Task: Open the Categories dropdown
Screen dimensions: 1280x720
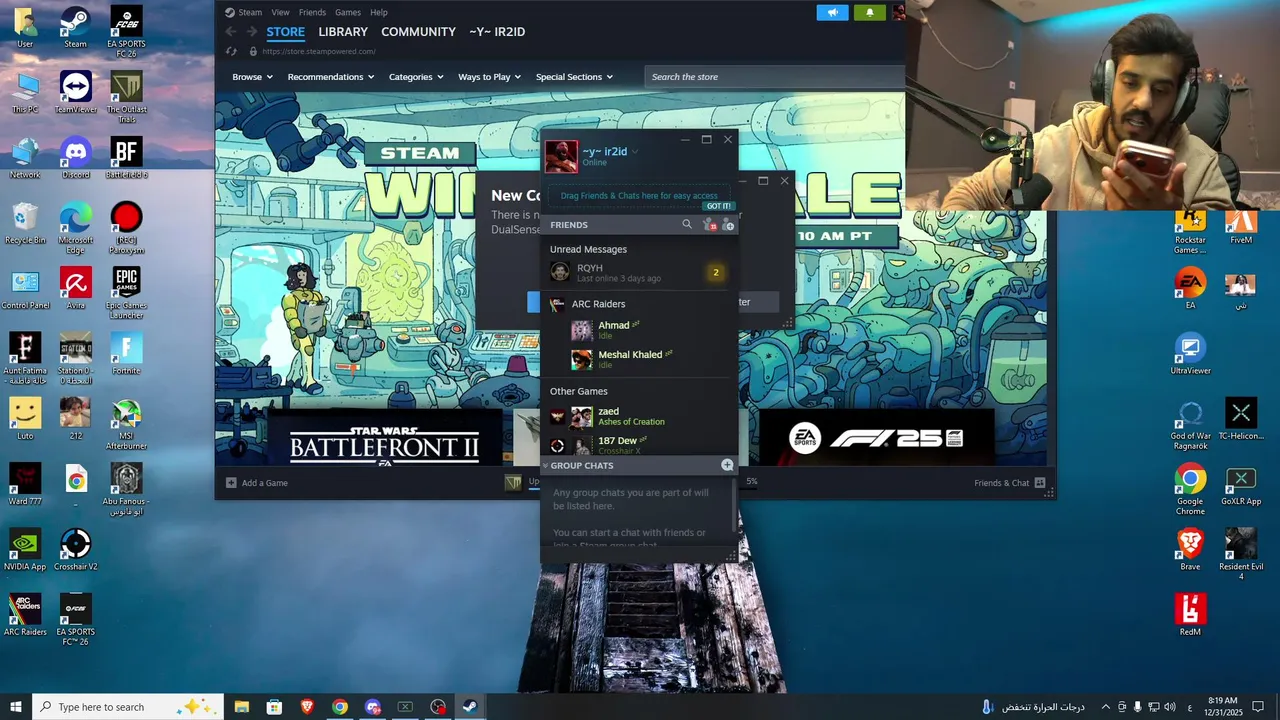Action: 416,77
